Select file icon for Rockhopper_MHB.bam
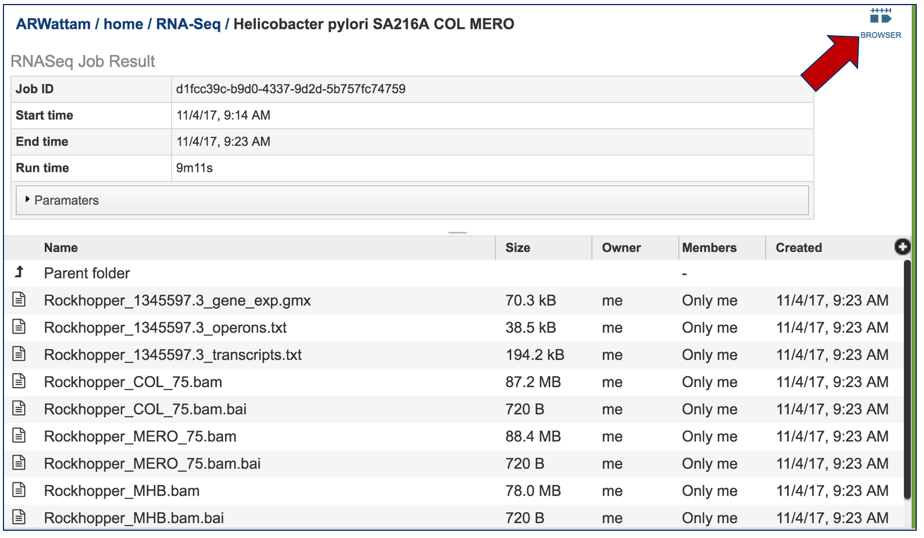 pos(19,490)
